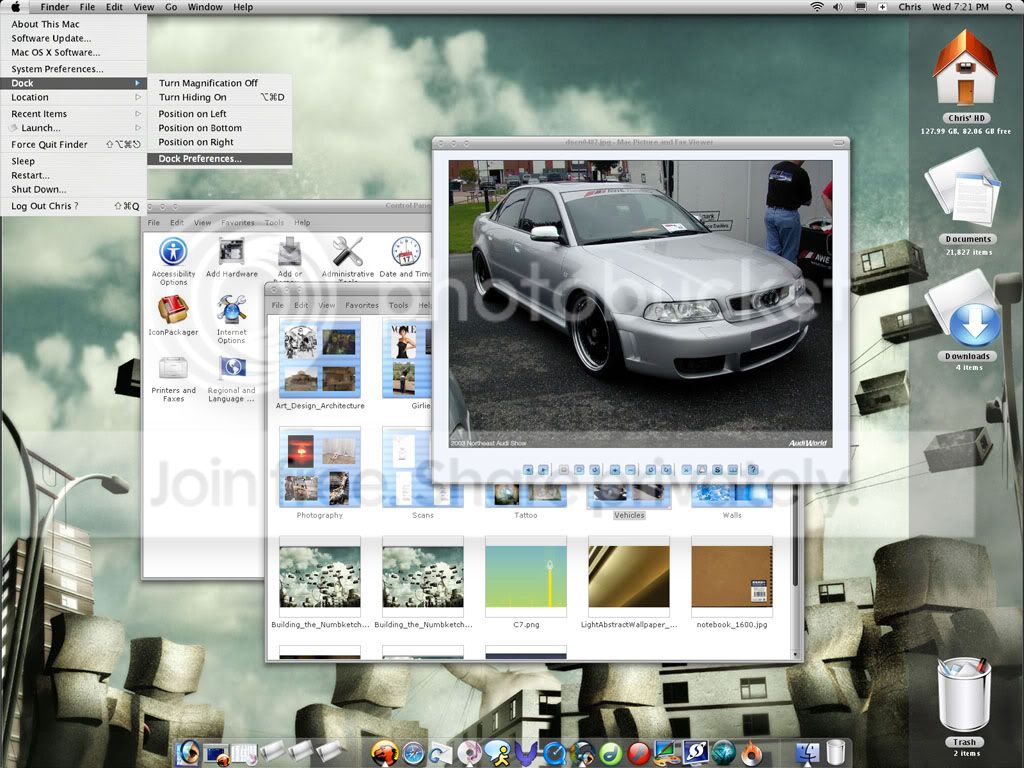This screenshot has width=1024, height=768.
Task: Open Internet Options icon
Action: pos(232,319)
